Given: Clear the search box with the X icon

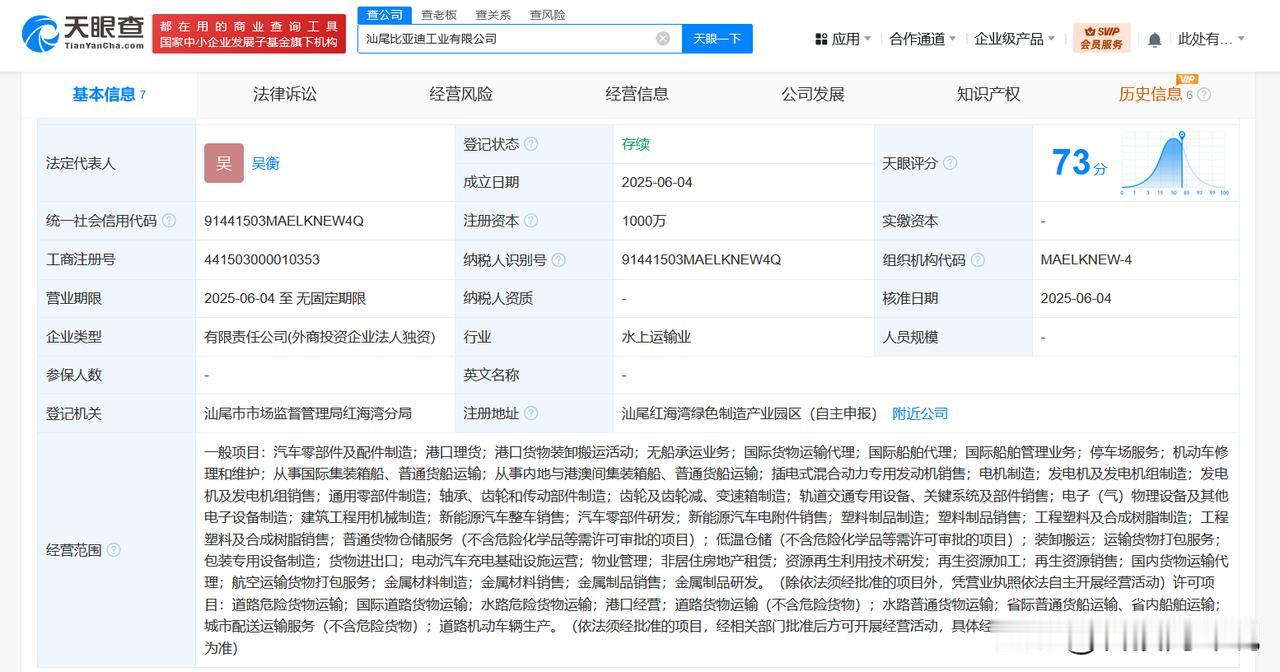Looking at the screenshot, I should 663,38.
